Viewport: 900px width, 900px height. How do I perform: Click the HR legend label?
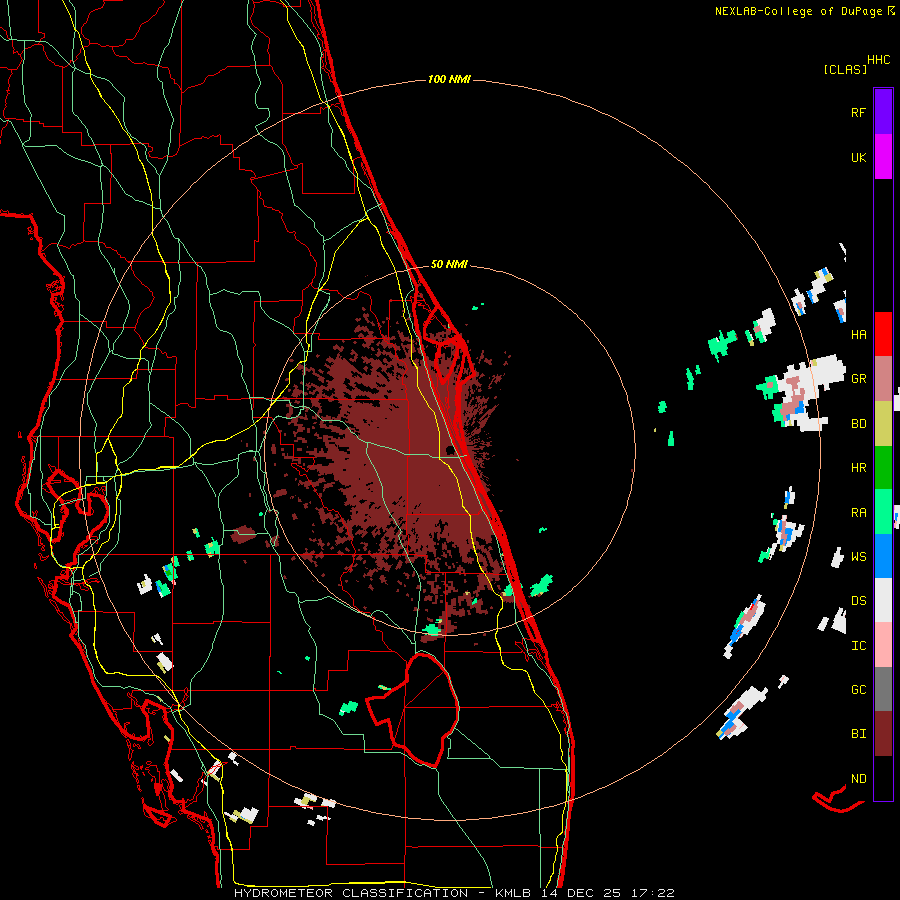pos(858,468)
